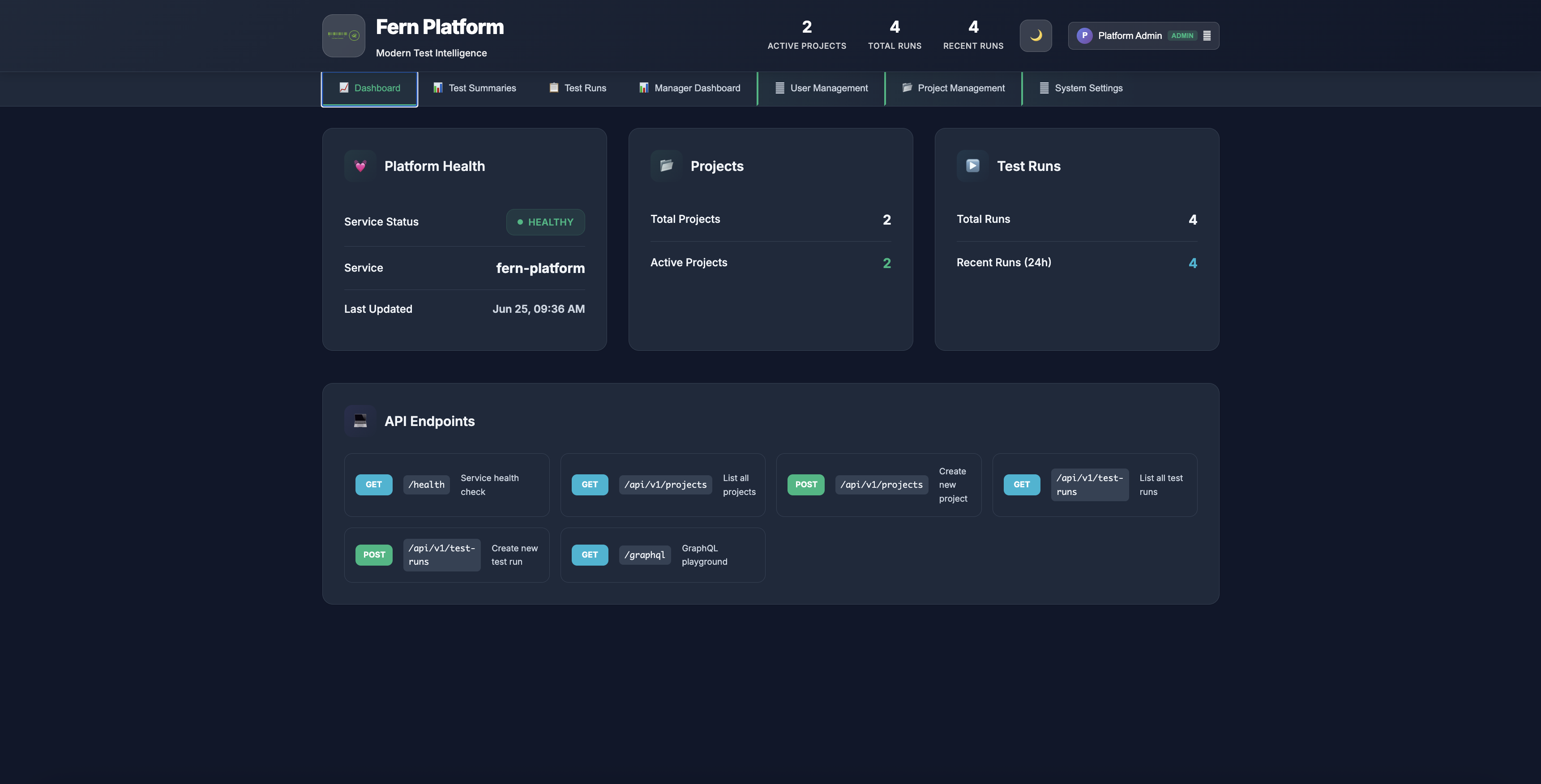
Task: Go to the Test Runs tab
Action: click(x=577, y=89)
